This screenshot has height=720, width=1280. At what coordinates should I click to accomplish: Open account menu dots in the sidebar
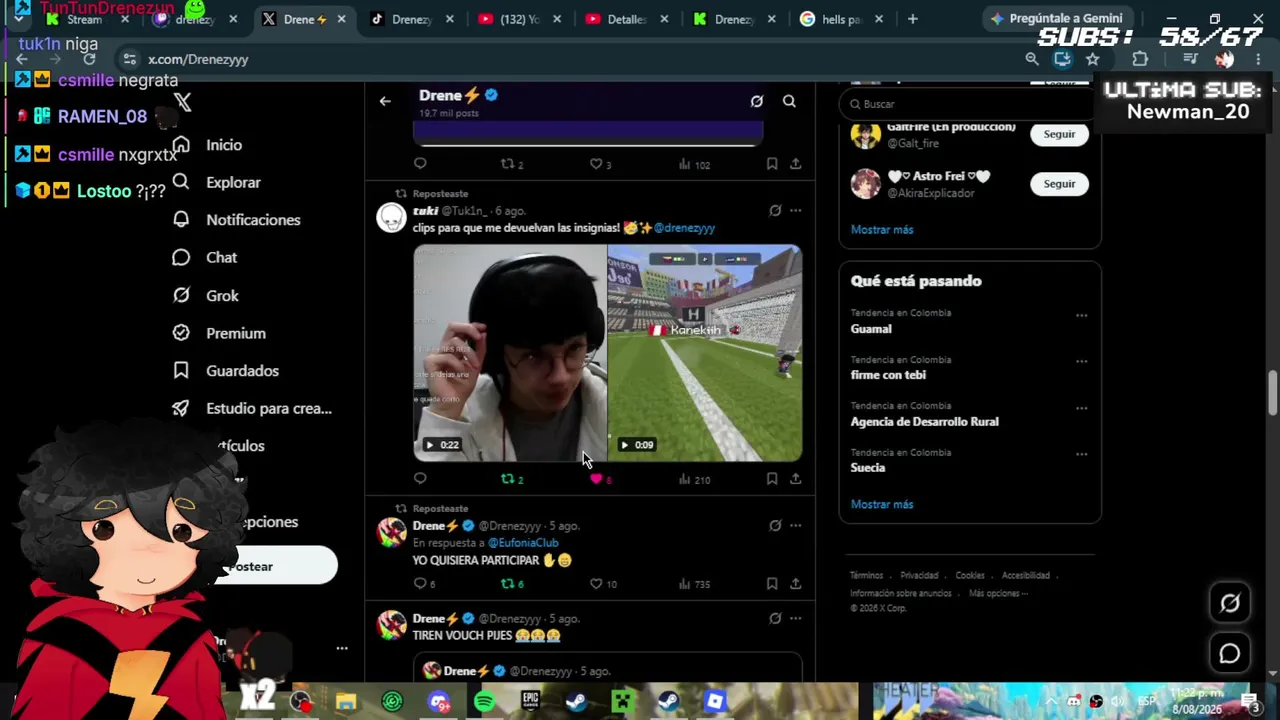pyautogui.click(x=342, y=648)
